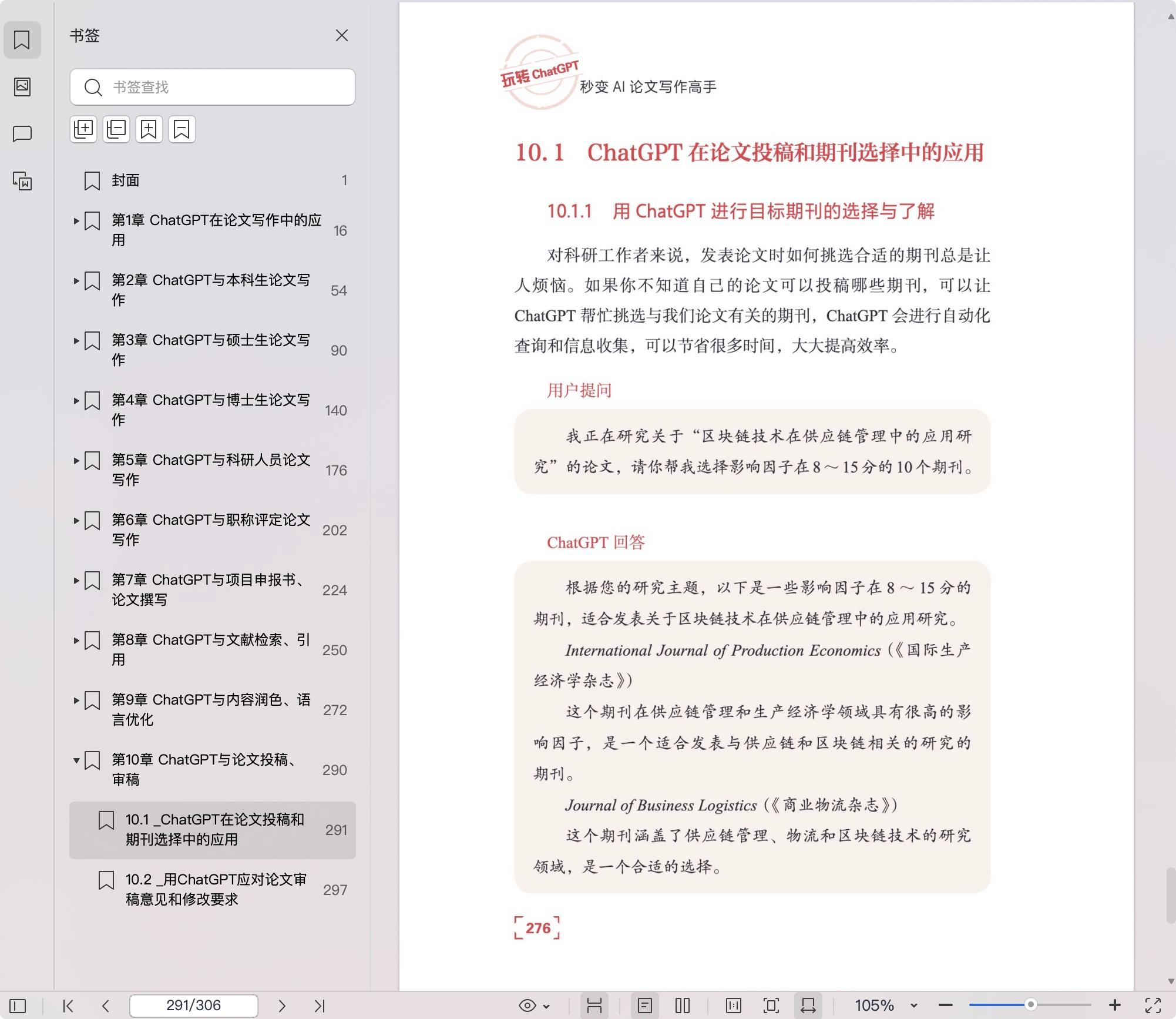This screenshot has width=1176, height=1019.
Task: Jump to the first page
Action: (x=68, y=1005)
